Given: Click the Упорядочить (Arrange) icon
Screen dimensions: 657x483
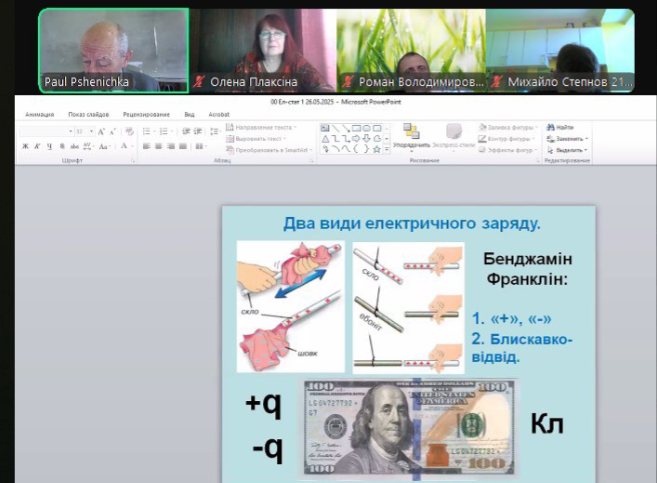Looking at the screenshot, I should point(411,135).
